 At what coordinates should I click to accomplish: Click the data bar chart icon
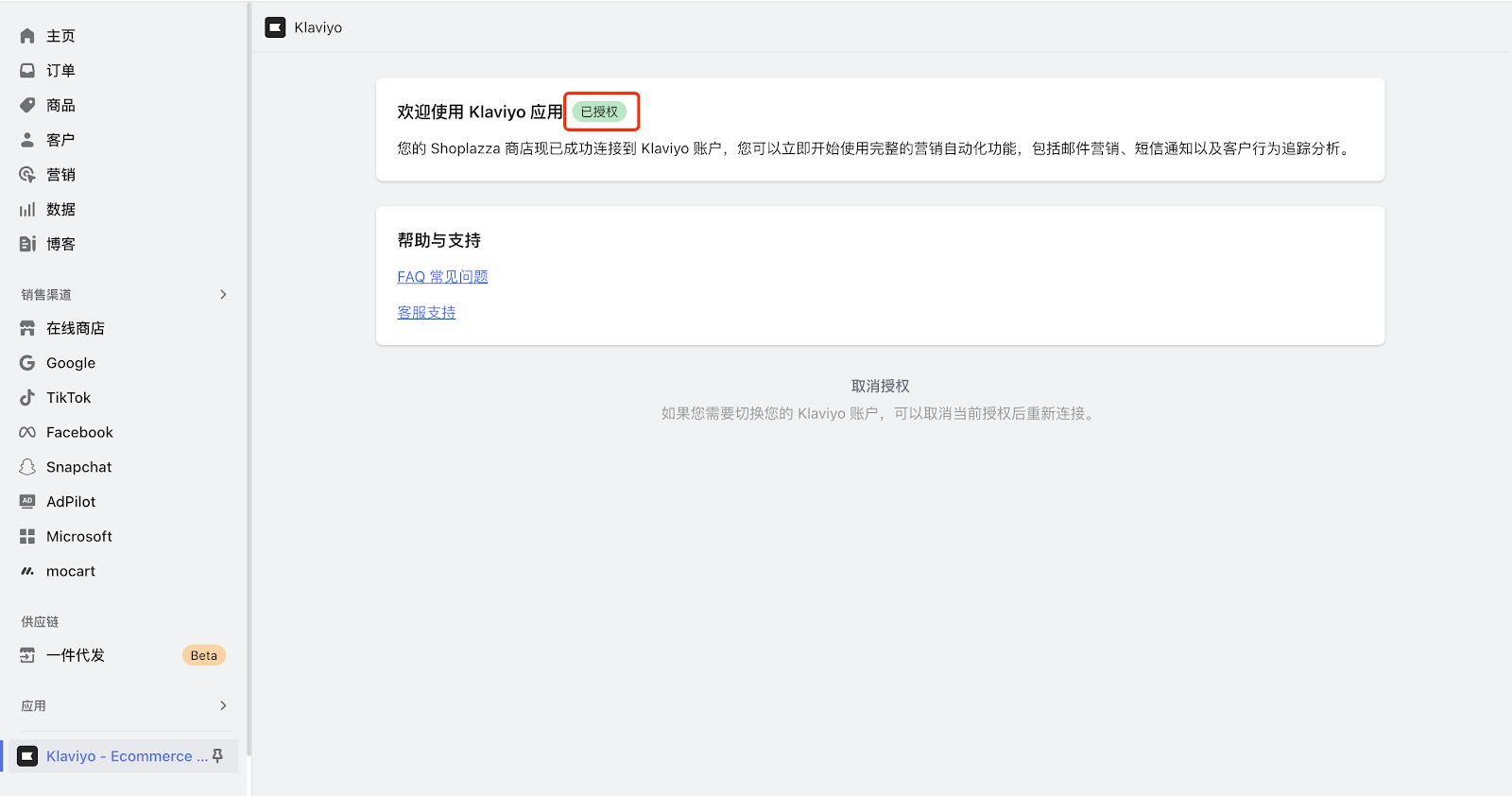pyautogui.click(x=27, y=209)
